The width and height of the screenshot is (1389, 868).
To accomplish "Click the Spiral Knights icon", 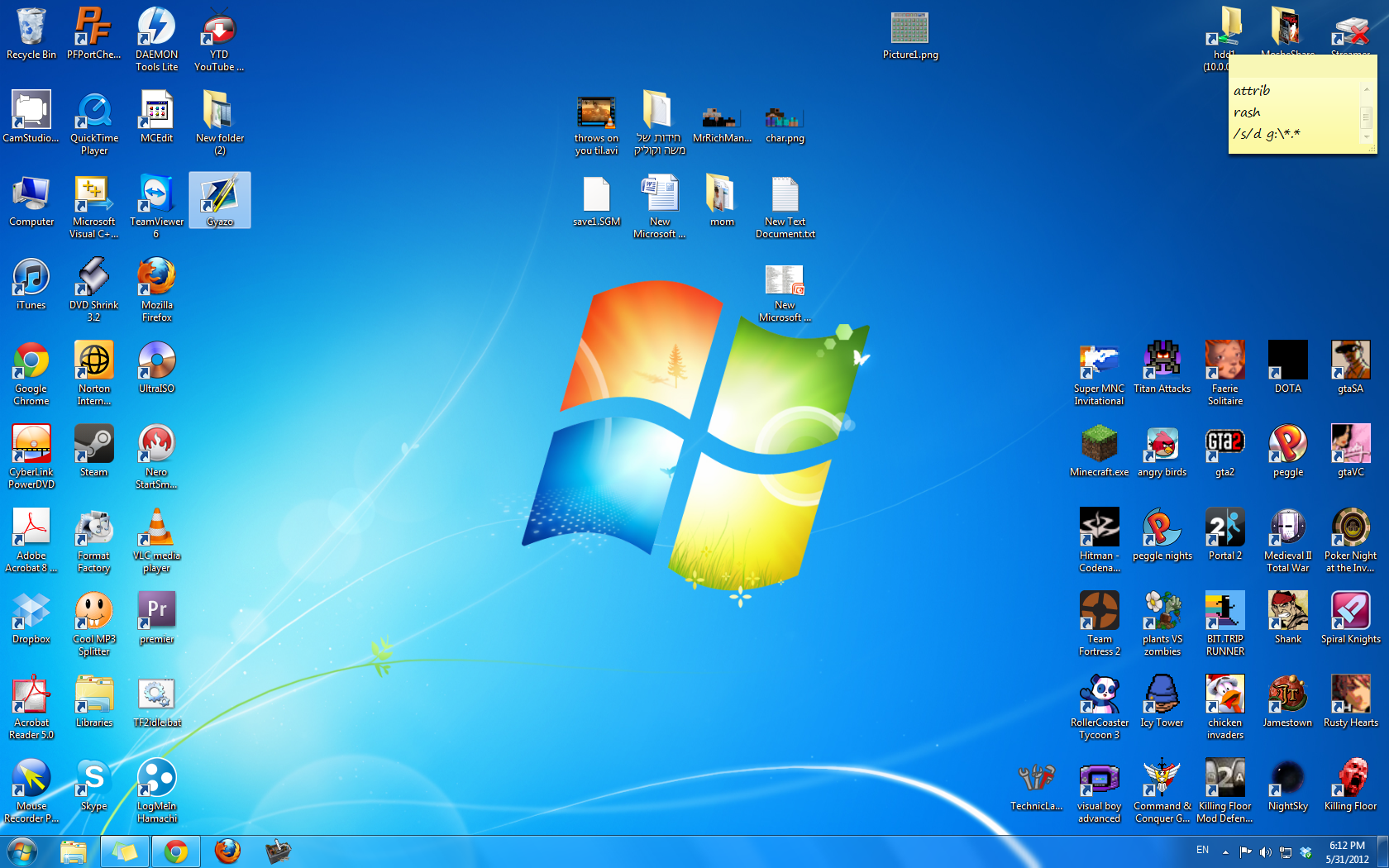I will 1351,618.
